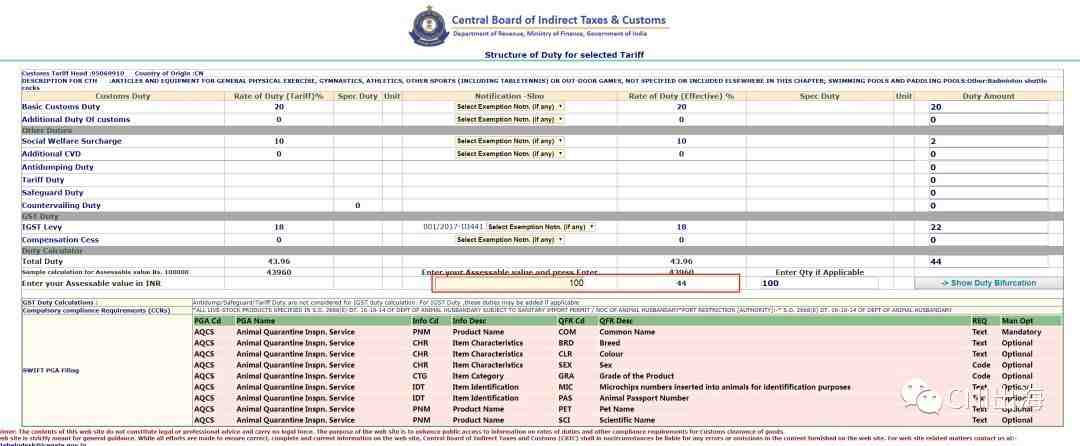Viewport: 1080px width, 446px height.
Task: Click the 'GST Duty Calculation' label
Action: [59, 303]
